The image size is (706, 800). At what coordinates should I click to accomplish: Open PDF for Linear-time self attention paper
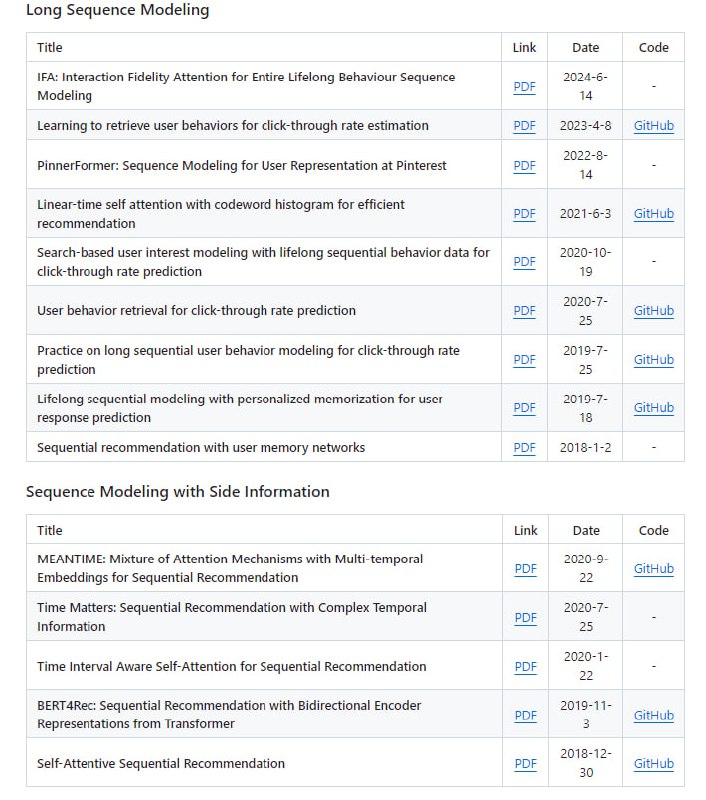524,214
